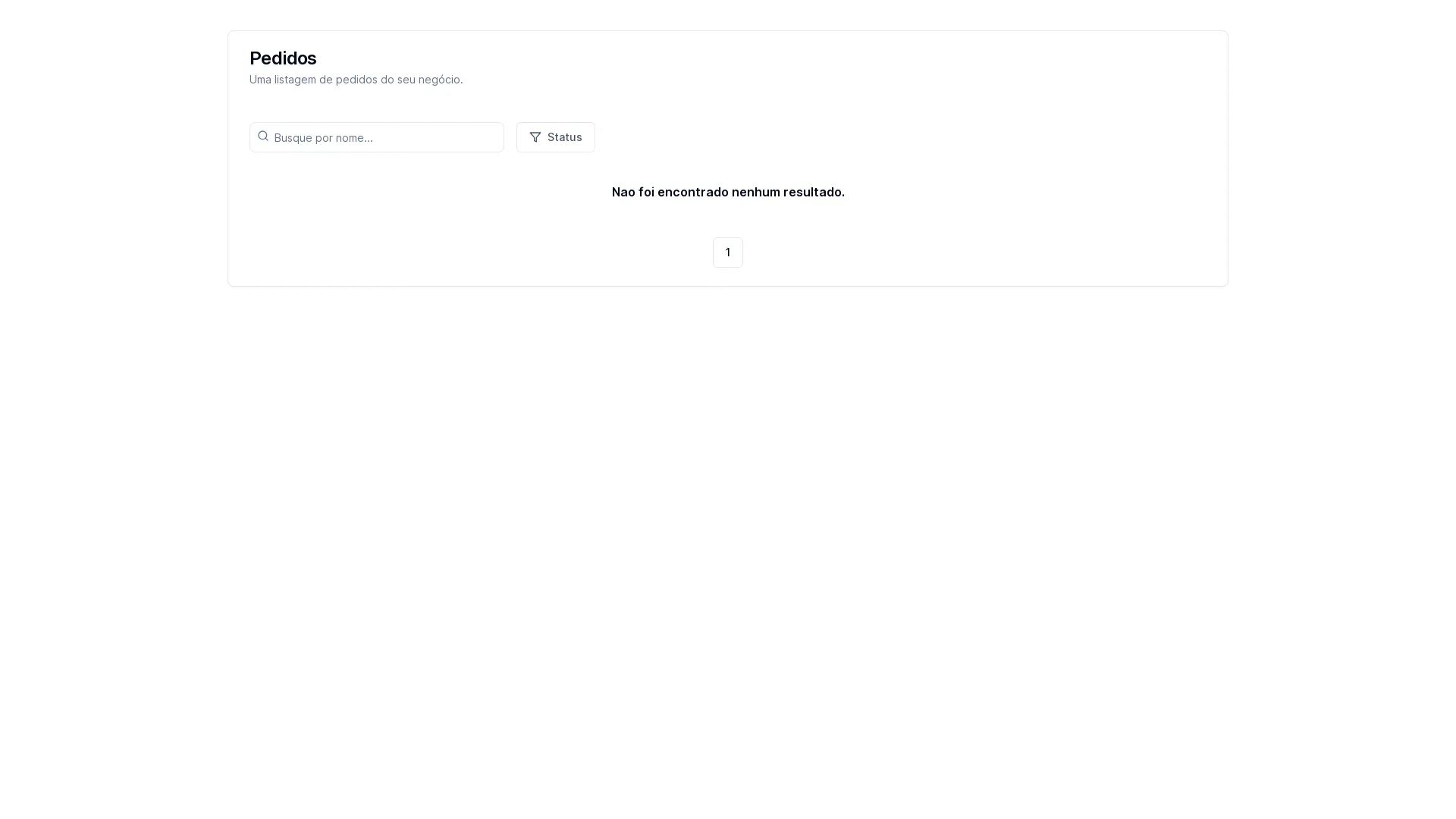The image size is (1456, 819).
Task: Click the word 'Status' in filter button
Action: [x=564, y=137]
